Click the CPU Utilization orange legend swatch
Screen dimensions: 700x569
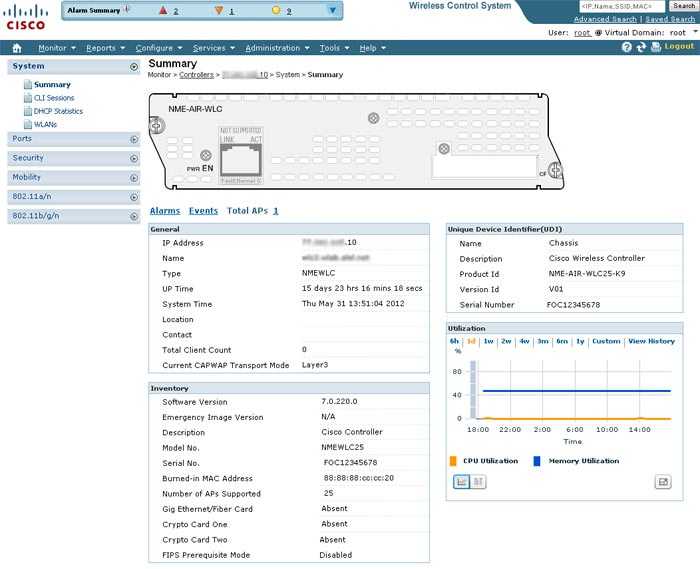point(453,461)
